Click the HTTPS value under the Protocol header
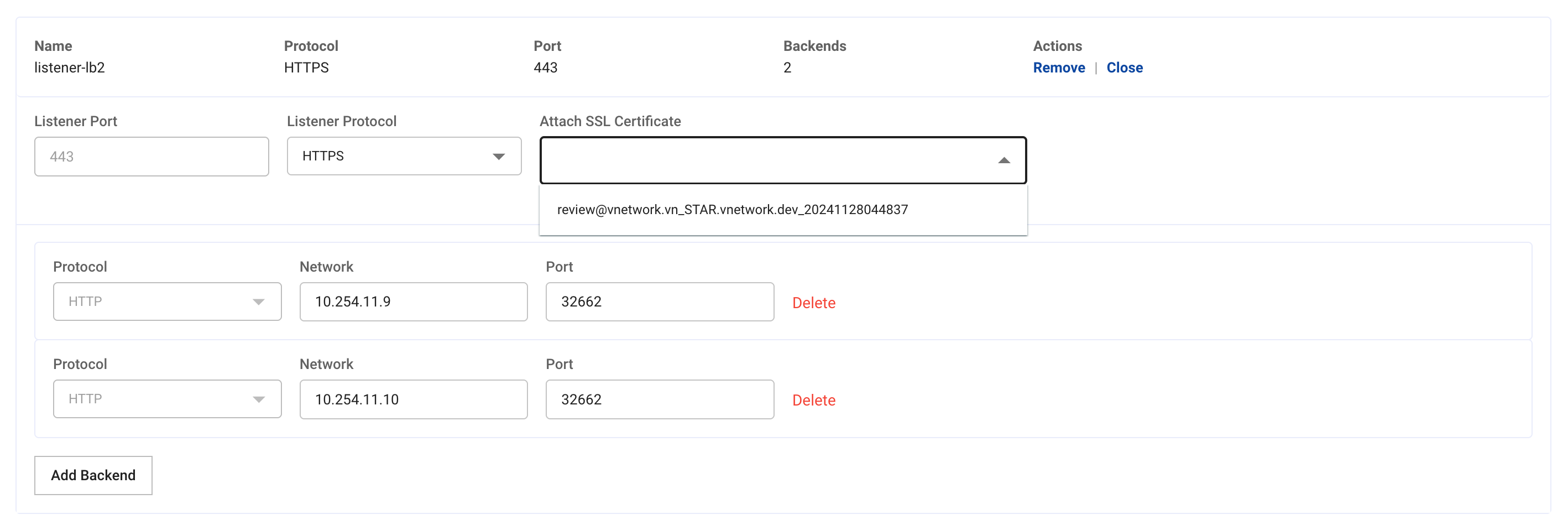 pyautogui.click(x=306, y=67)
